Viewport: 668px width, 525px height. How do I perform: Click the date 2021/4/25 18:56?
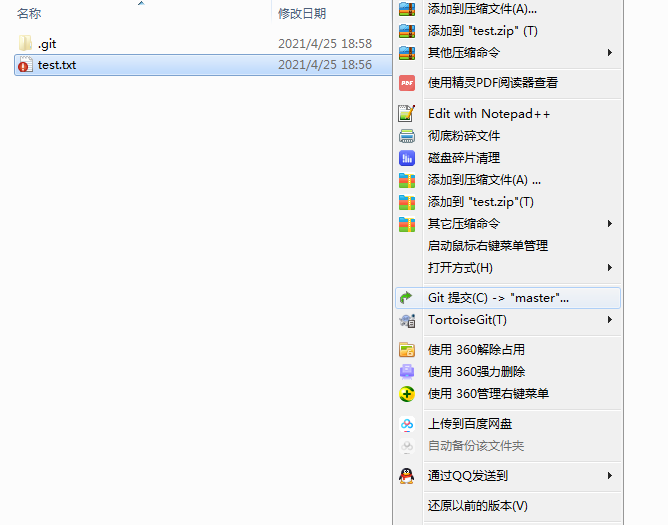point(325,65)
